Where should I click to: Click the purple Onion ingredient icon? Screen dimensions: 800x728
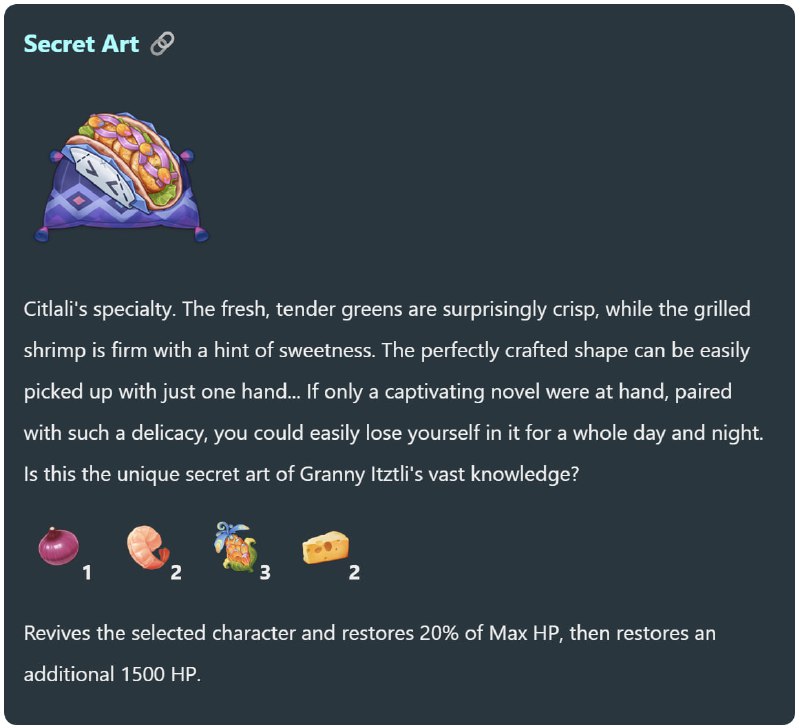(59, 546)
